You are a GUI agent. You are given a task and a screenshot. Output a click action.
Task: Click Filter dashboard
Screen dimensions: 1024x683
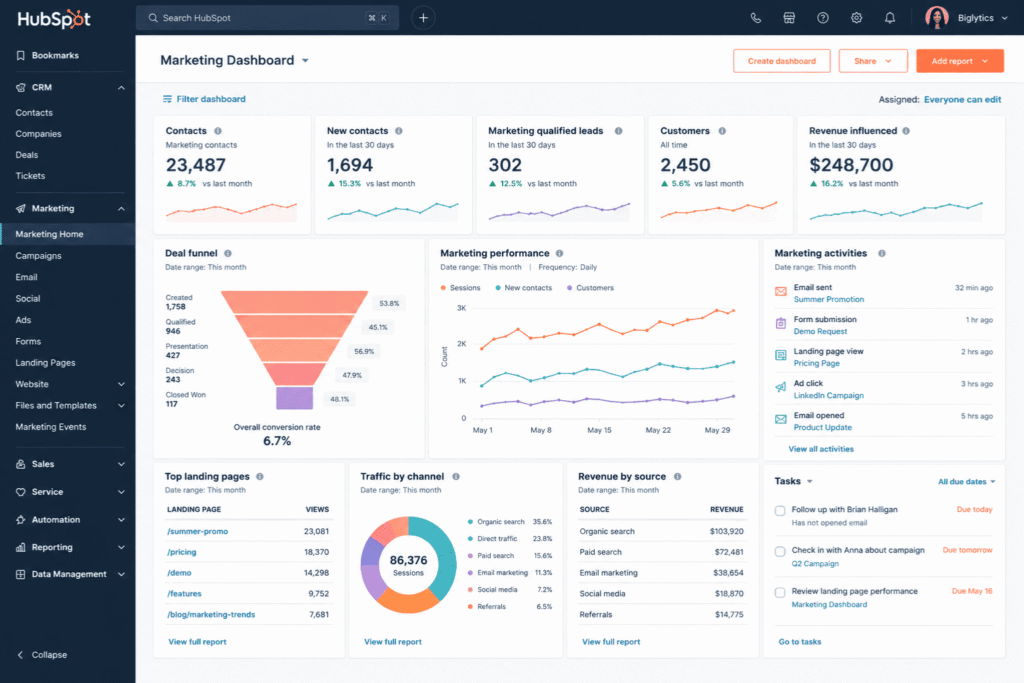(x=204, y=99)
